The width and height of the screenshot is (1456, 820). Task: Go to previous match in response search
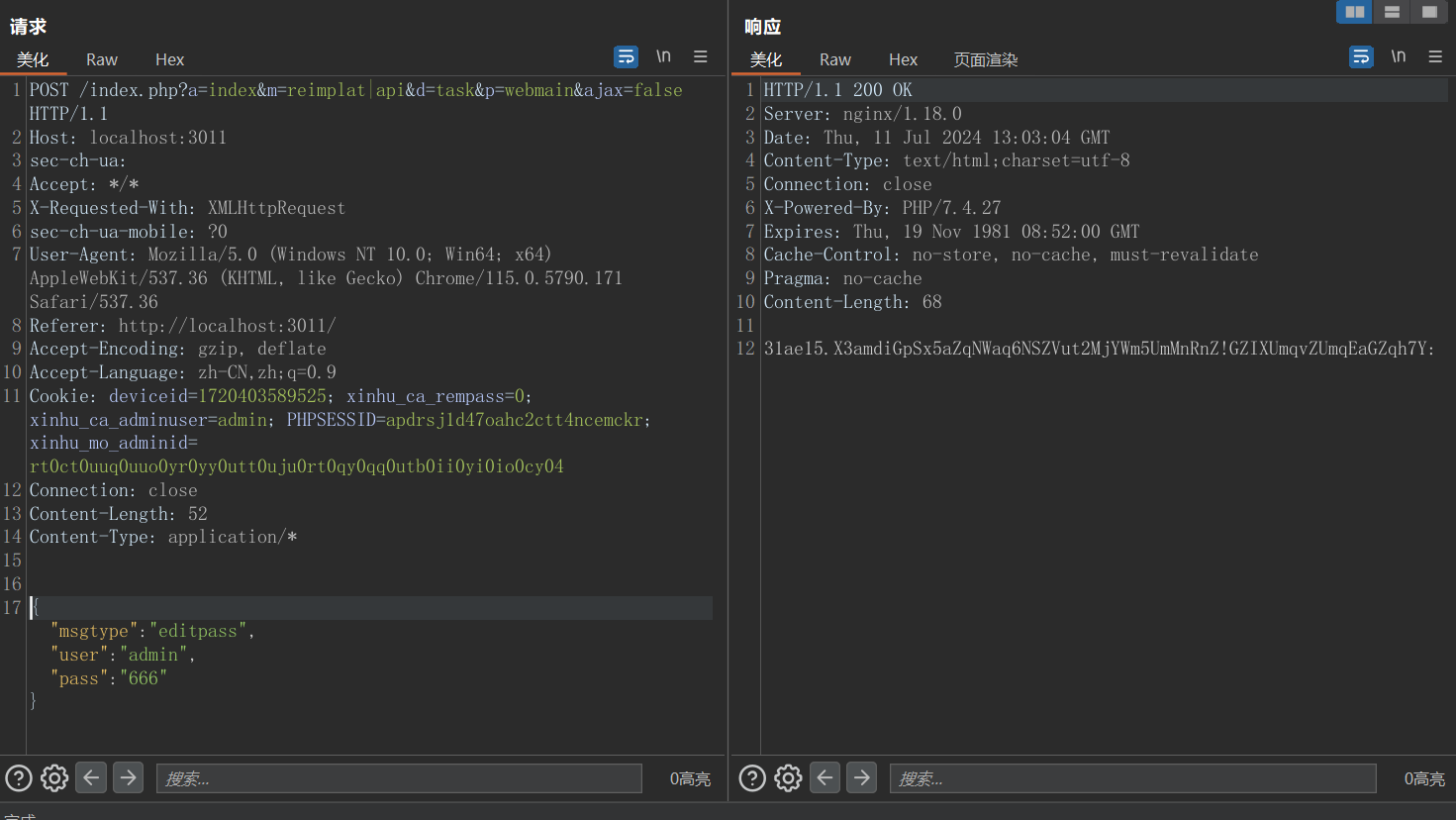825,778
